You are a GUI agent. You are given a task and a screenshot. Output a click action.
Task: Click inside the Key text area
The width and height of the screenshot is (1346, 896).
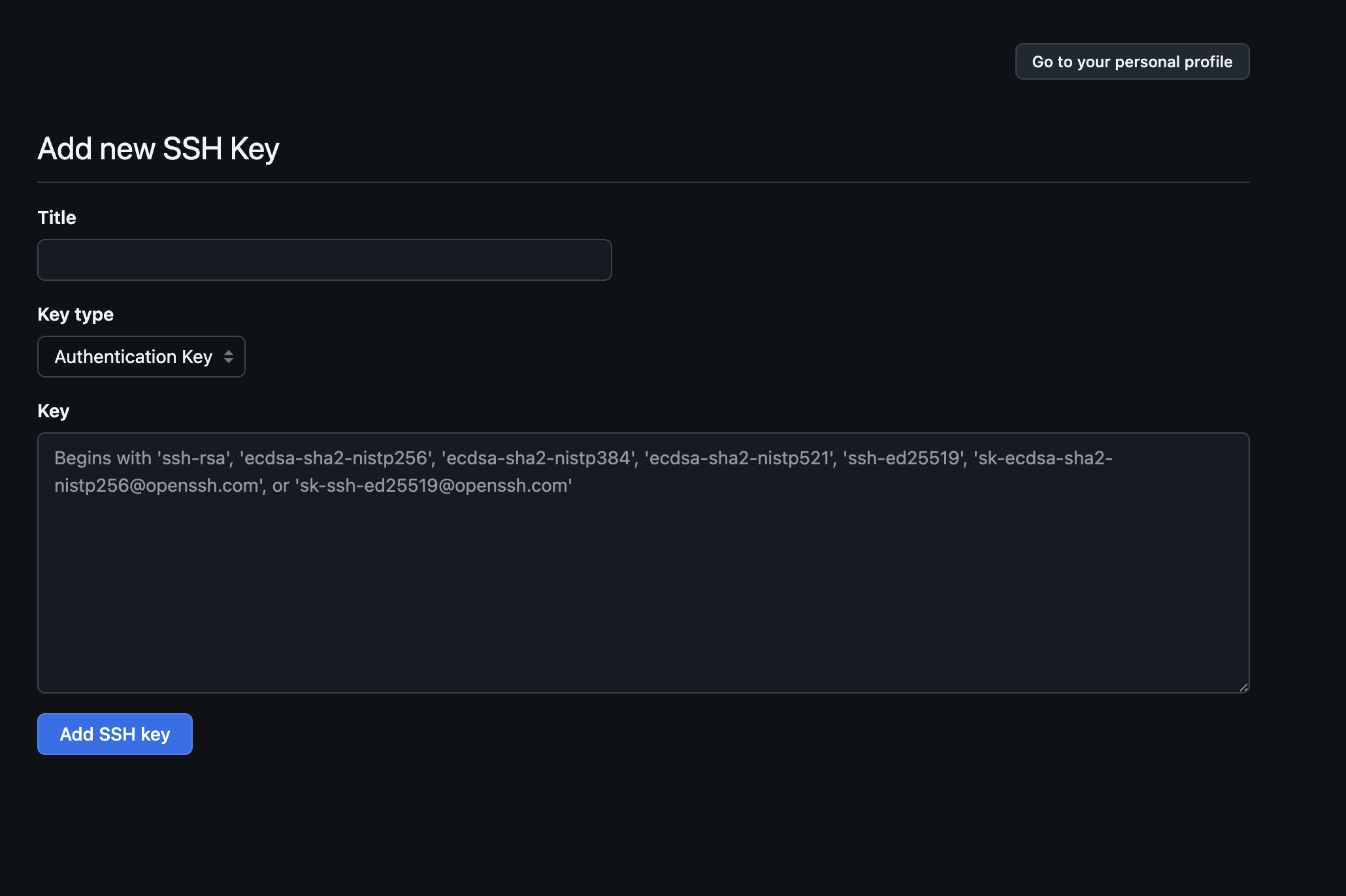tap(644, 563)
